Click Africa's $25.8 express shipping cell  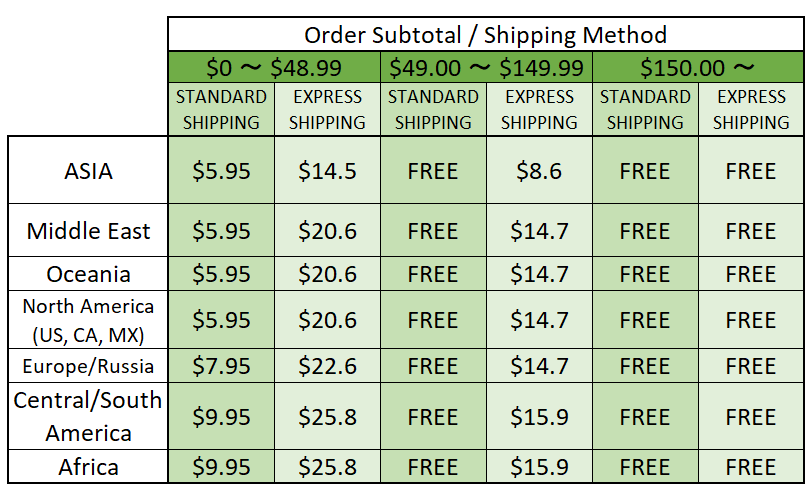click(327, 467)
